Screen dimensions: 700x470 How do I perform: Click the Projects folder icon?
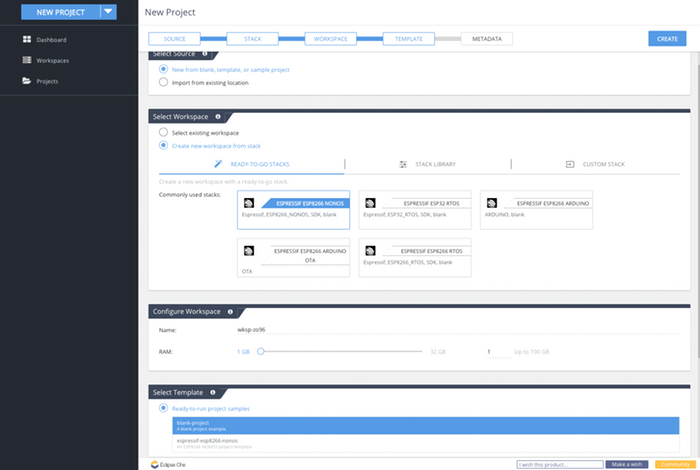[x=27, y=81]
